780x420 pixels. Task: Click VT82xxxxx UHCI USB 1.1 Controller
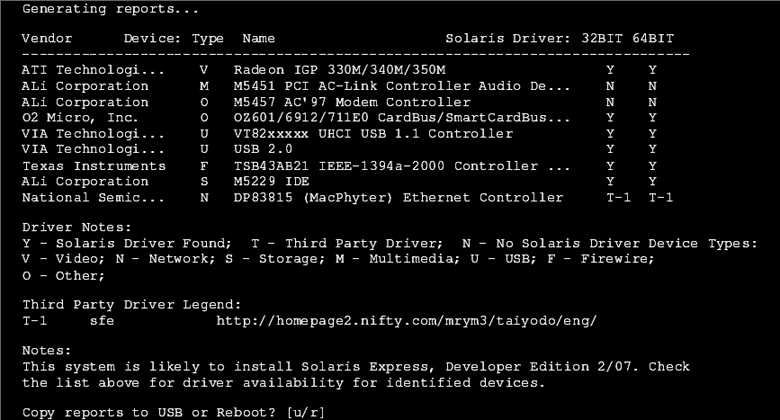click(373, 134)
